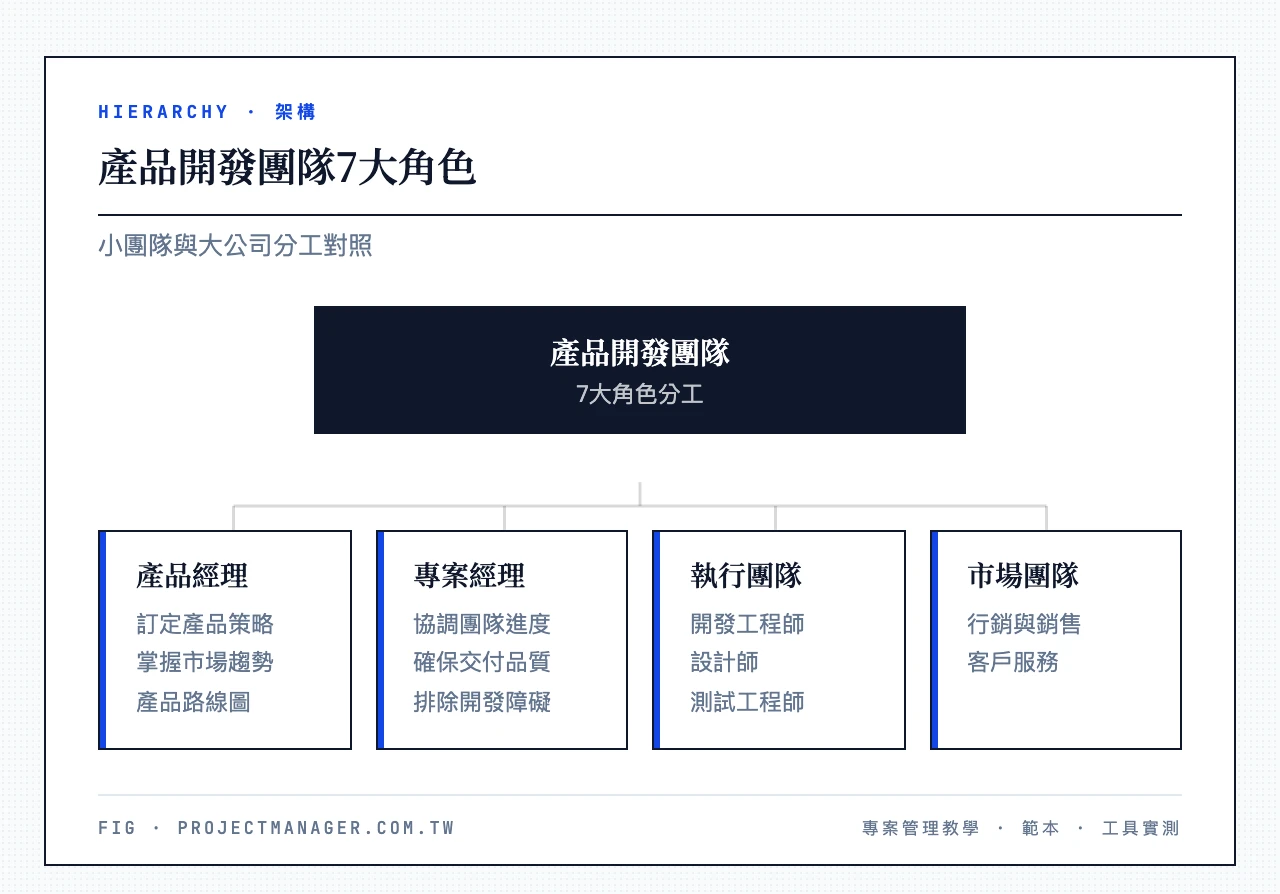This screenshot has width=1280, height=894.
Task: Select the 客戶服務 line
Action: [1013, 662]
